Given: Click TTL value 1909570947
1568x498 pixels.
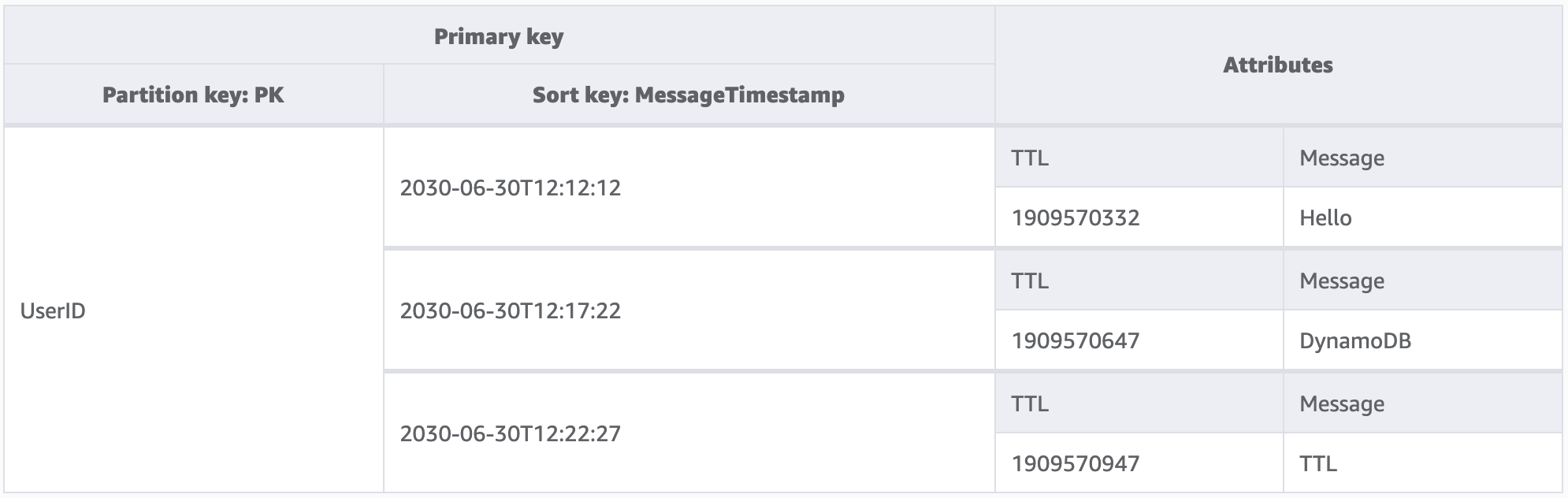Looking at the screenshot, I should tap(1076, 463).
